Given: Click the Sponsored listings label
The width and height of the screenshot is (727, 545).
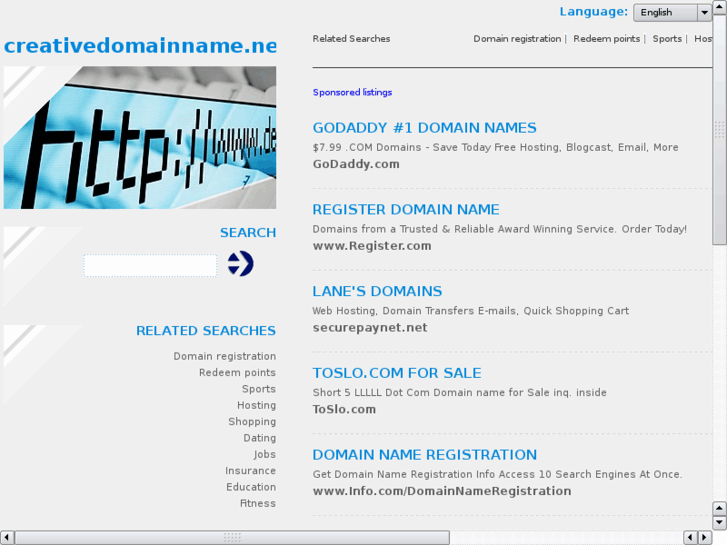Looking at the screenshot, I should pyautogui.click(x=352, y=92).
